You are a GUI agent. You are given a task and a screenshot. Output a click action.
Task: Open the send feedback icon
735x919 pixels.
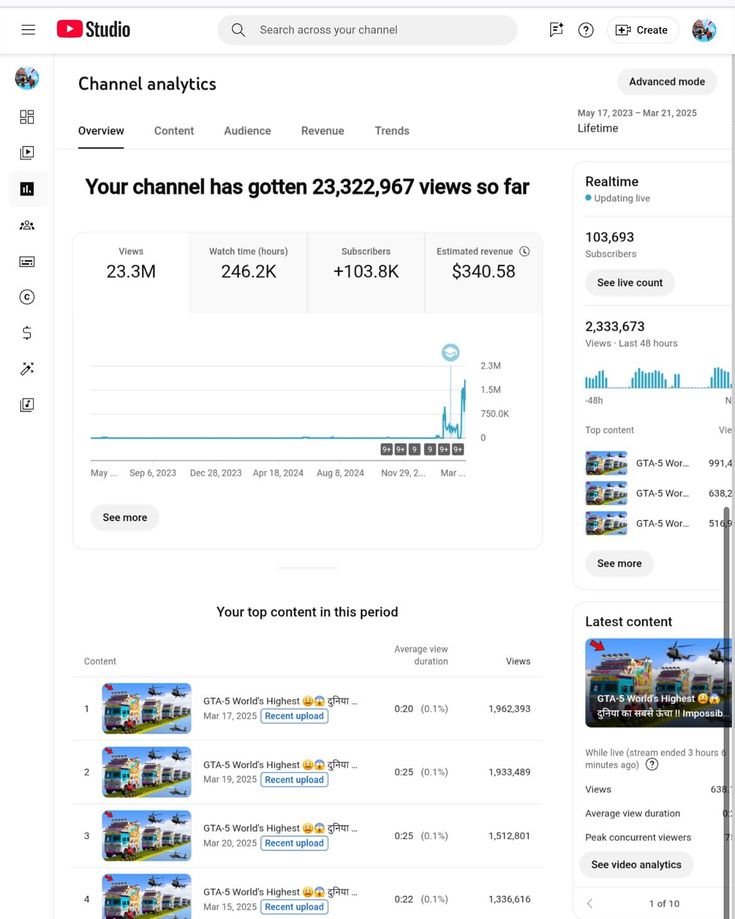click(x=556, y=30)
